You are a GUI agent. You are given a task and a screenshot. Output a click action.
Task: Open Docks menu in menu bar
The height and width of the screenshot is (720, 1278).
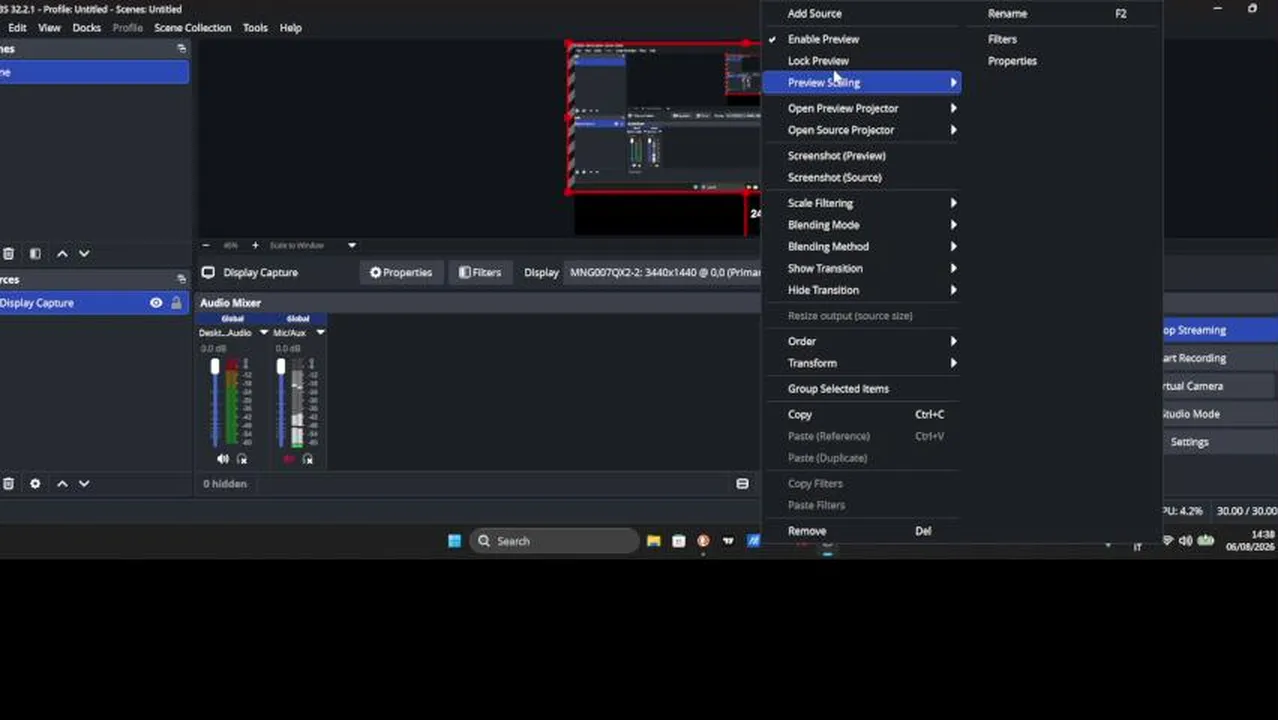click(x=86, y=28)
